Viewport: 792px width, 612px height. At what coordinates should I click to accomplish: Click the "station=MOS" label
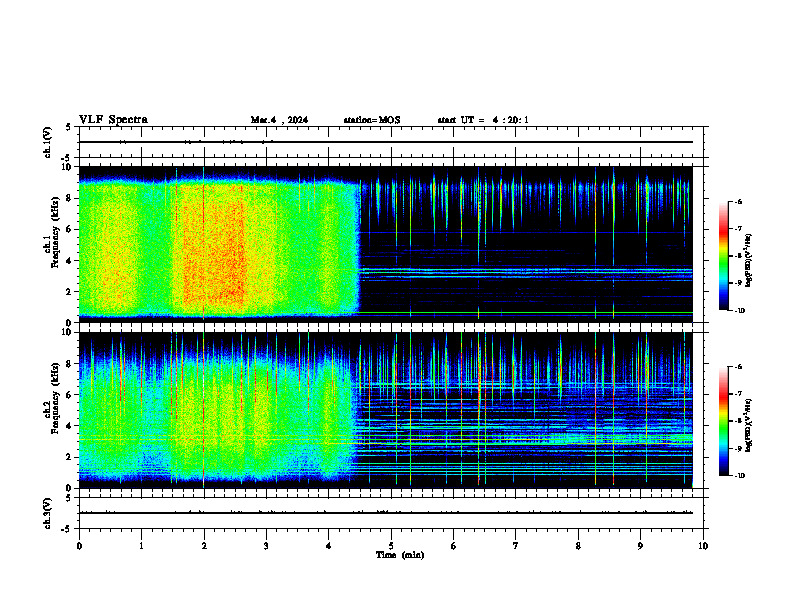[372, 120]
